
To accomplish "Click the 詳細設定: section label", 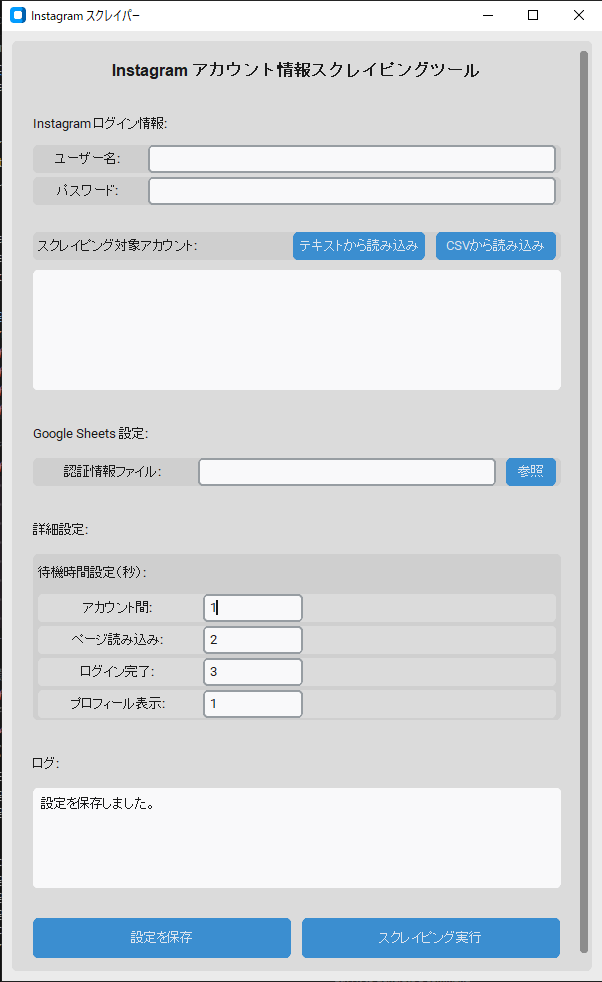I will pyautogui.click(x=61, y=529).
